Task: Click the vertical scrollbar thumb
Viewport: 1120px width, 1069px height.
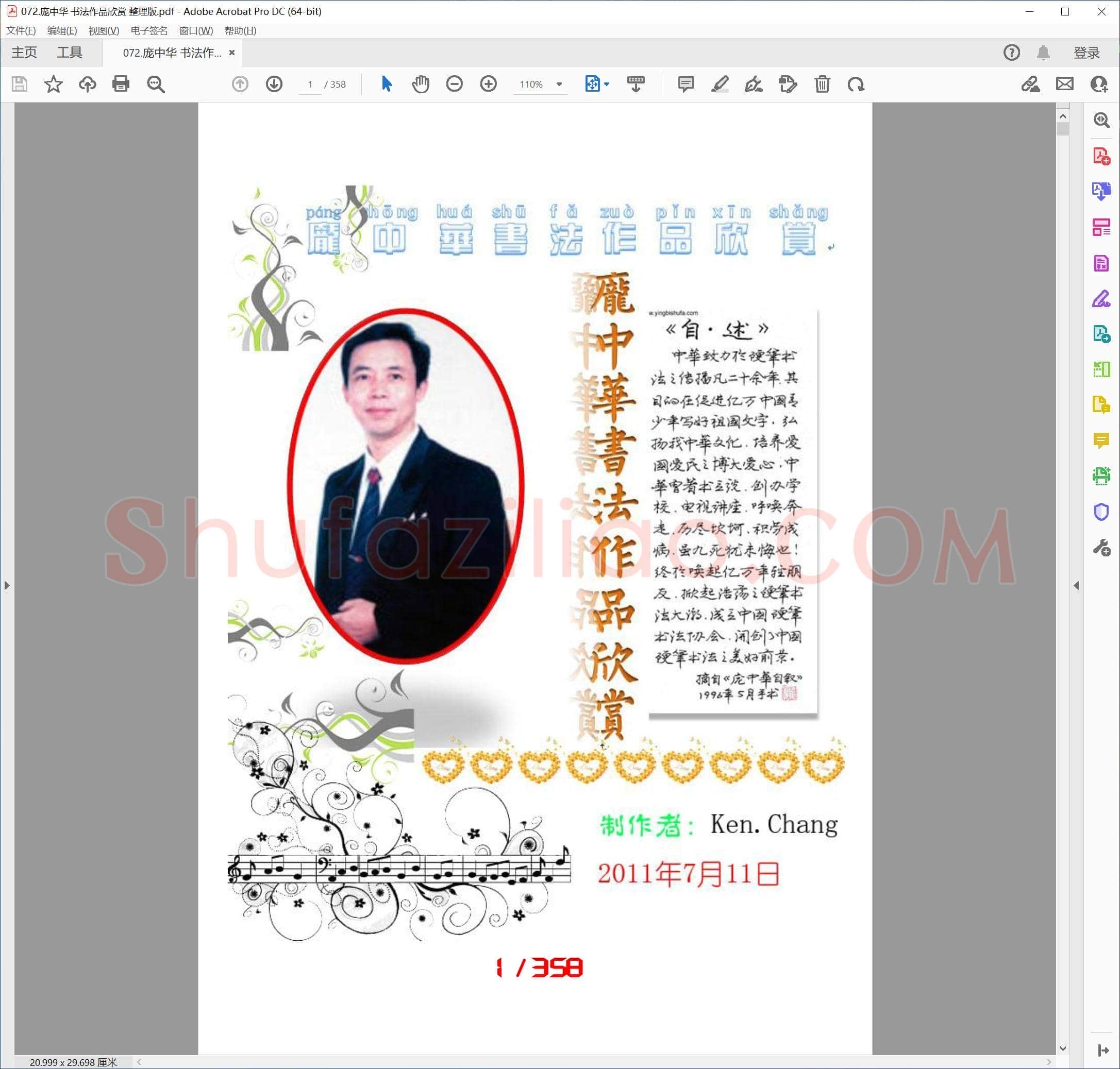Action: (x=1062, y=129)
